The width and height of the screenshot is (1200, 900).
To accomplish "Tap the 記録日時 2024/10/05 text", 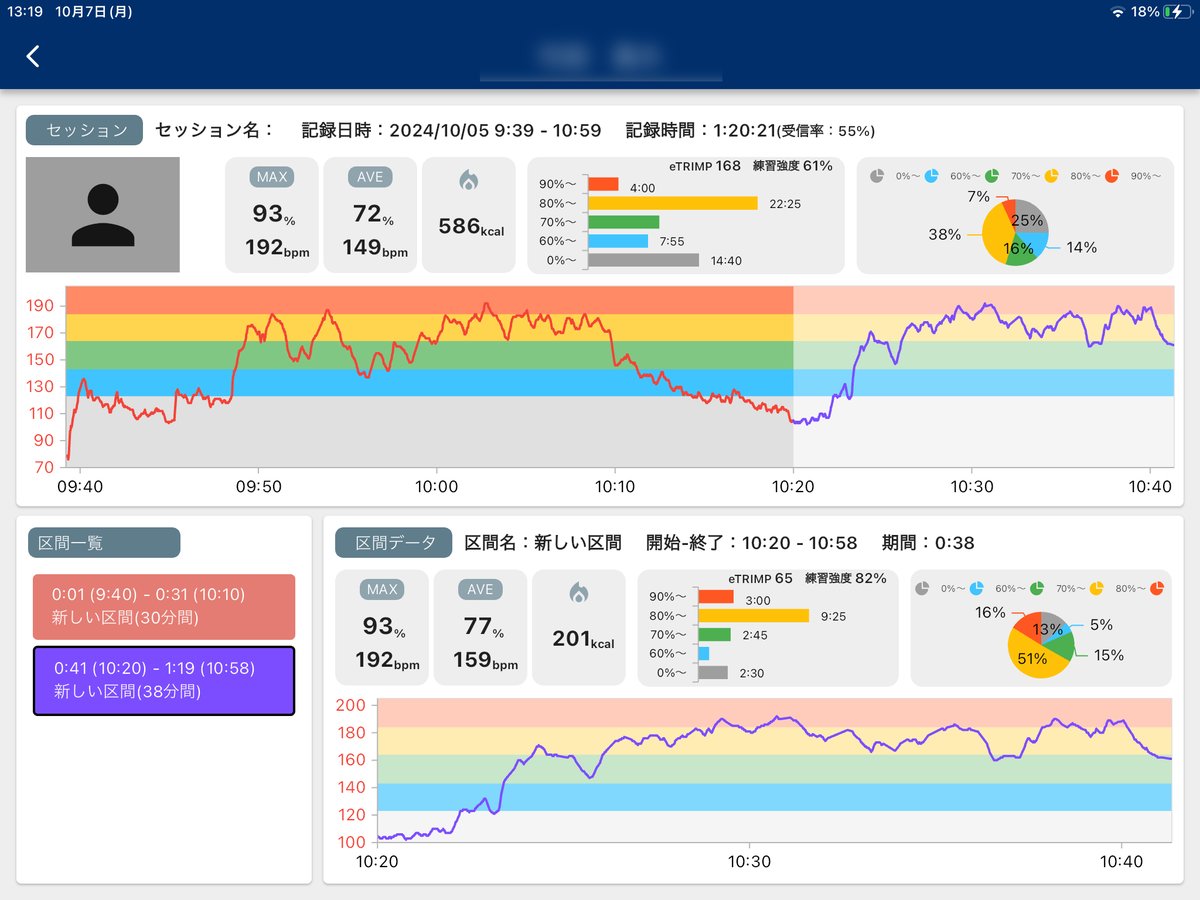I will (x=451, y=131).
